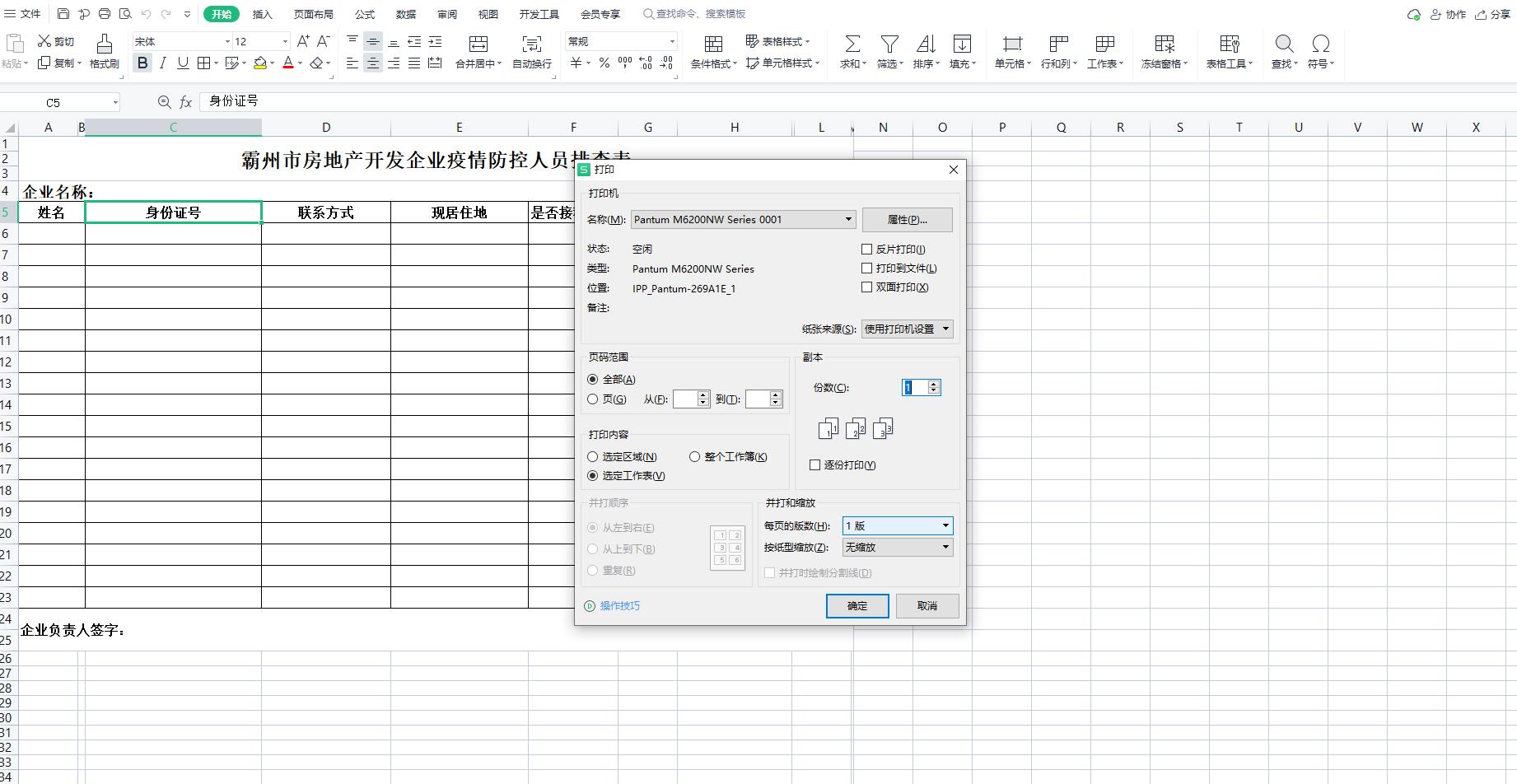Enable collated printing (逐份打印) checkbox
Image resolution: width=1517 pixels, height=784 pixels.
(x=815, y=465)
